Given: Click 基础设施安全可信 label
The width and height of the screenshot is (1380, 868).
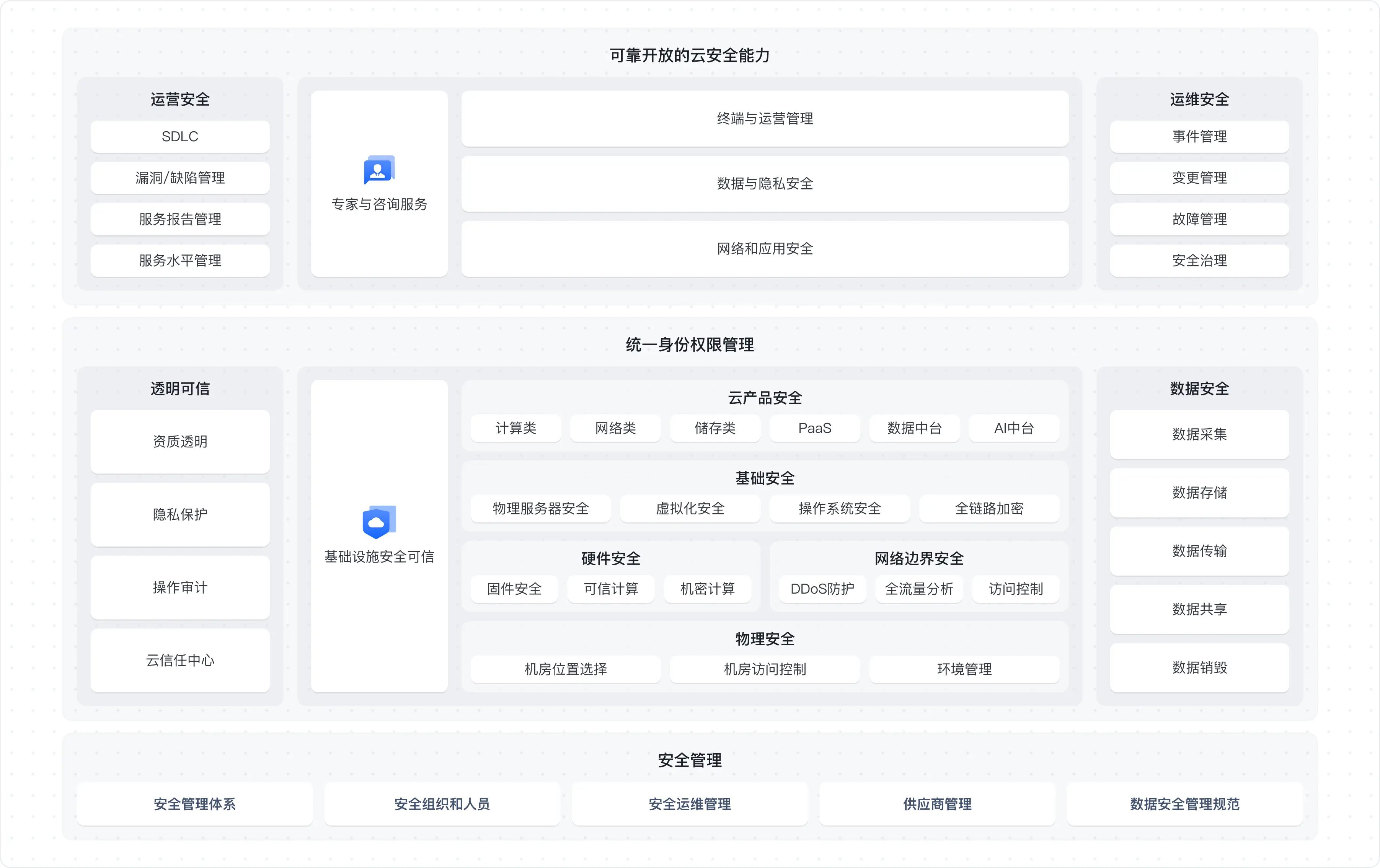Looking at the screenshot, I should click(379, 556).
